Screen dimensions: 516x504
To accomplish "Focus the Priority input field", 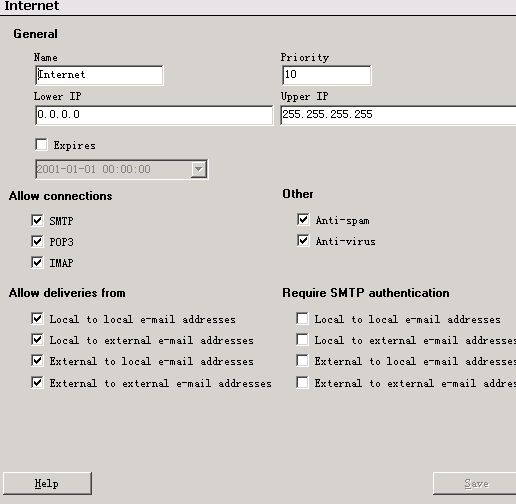I will pos(326,75).
